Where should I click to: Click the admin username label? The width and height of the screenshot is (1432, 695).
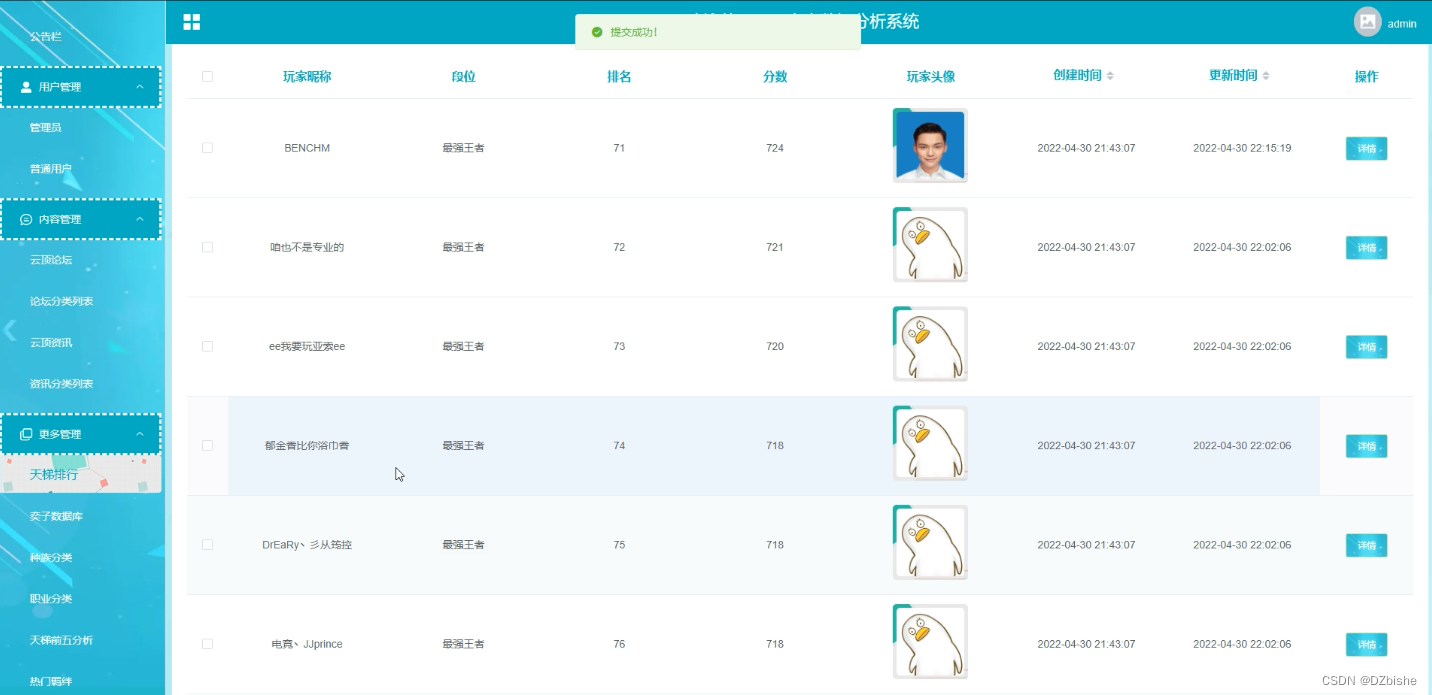coord(1402,24)
